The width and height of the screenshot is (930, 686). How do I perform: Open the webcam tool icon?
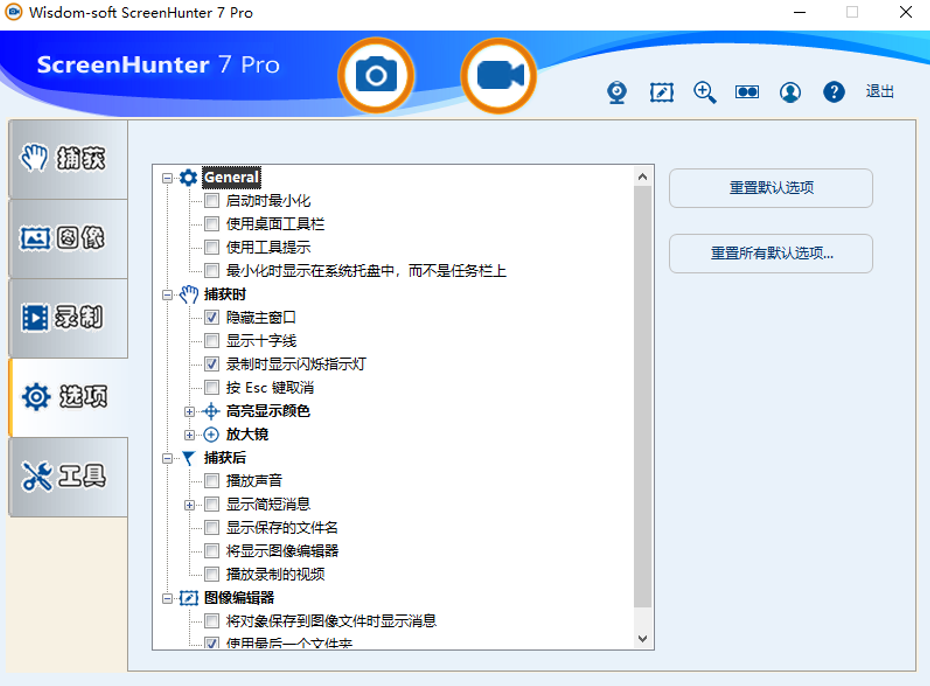617,92
